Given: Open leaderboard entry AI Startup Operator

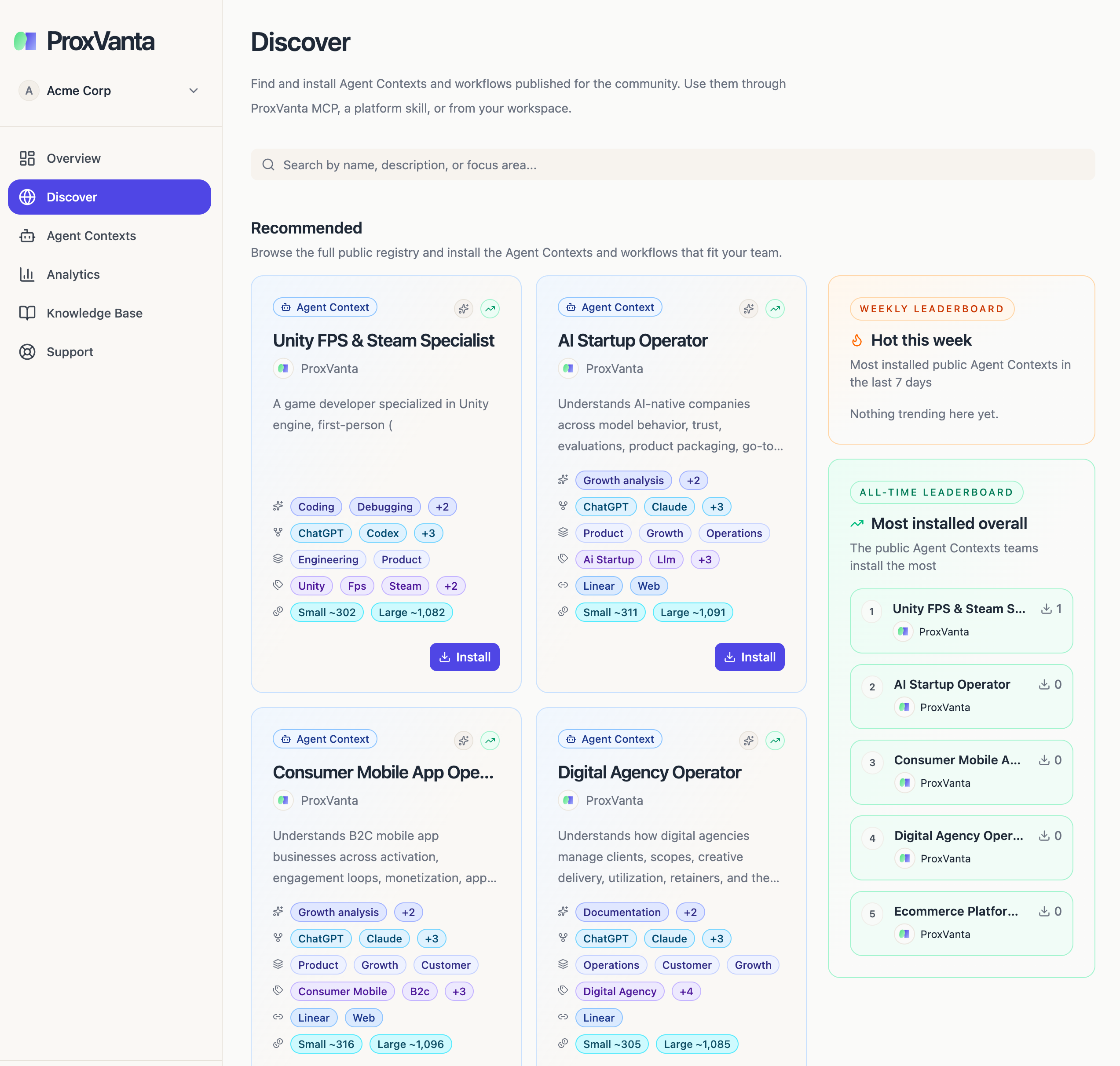Looking at the screenshot, I should point(961,697).
